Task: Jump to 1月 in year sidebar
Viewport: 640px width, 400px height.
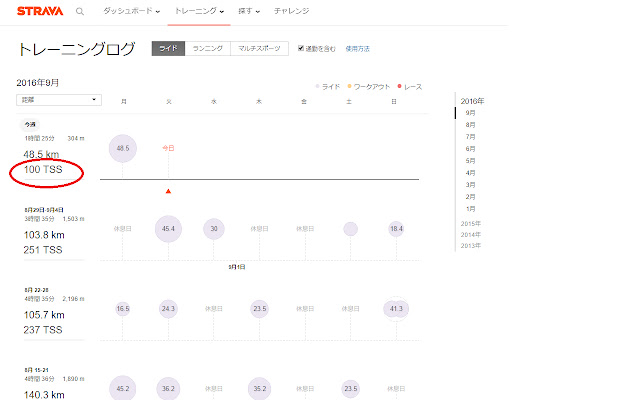Action: tap(470, 209)
